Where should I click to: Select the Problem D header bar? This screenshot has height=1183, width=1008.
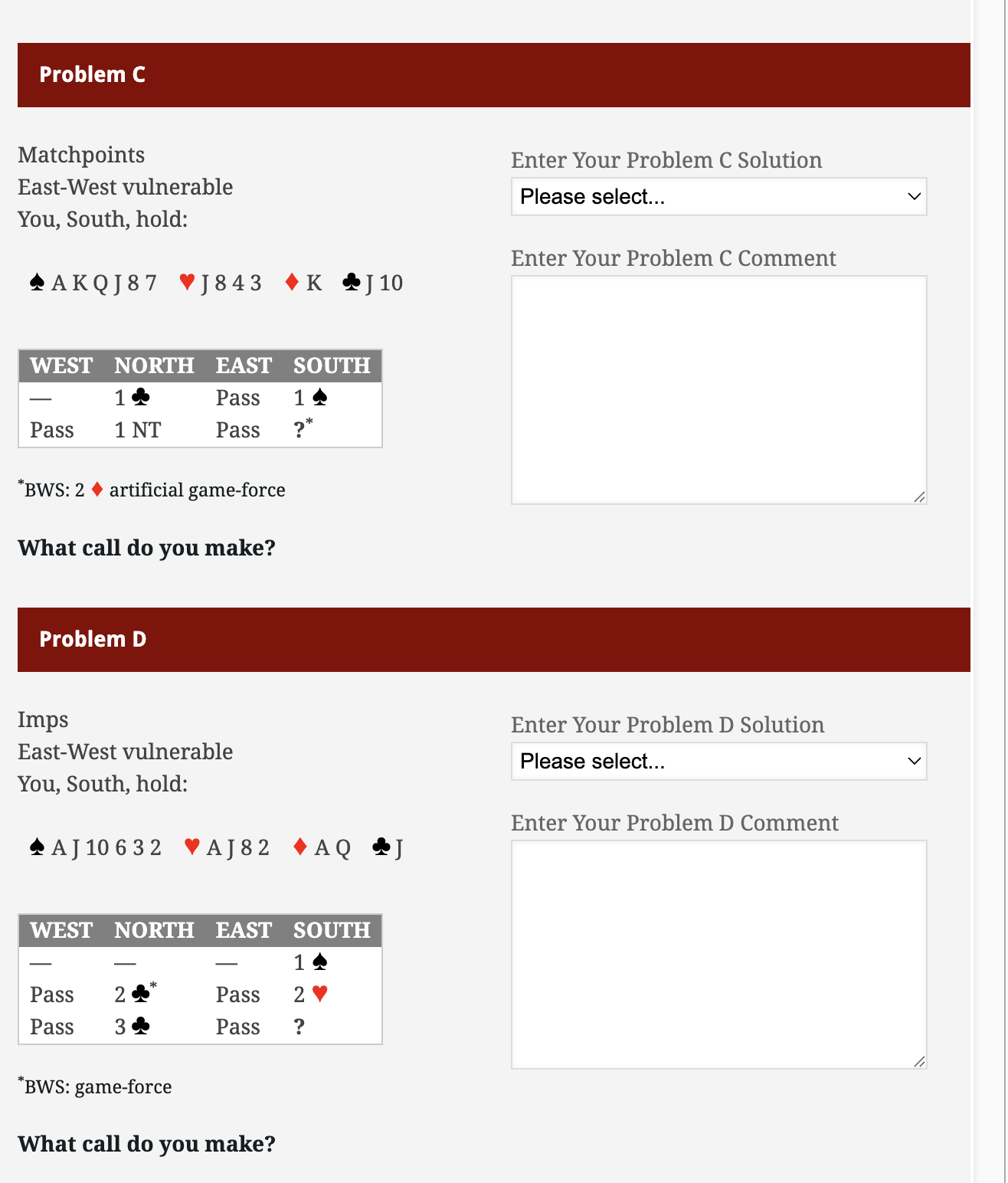click(x=493, y=640)
